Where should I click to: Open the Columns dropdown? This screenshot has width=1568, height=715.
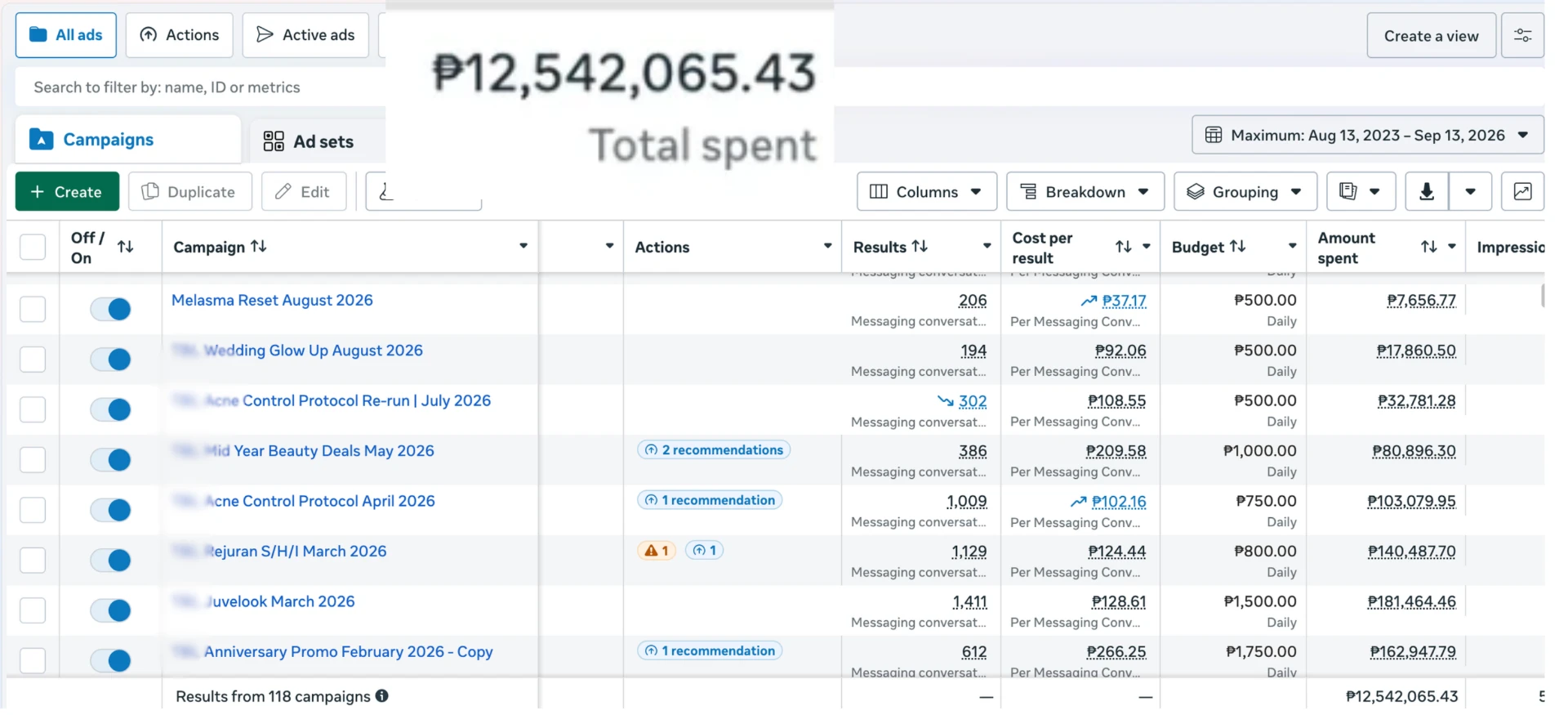point(927,192)
